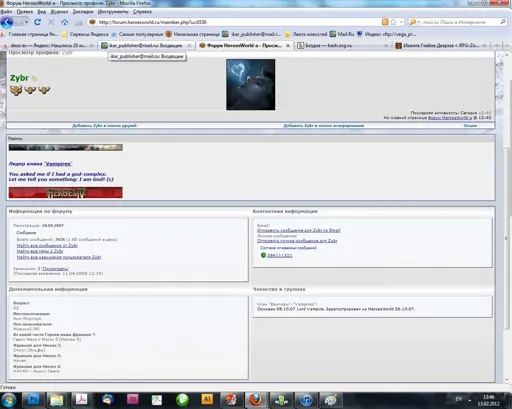
Task: Open the "Vampires" clan link in signature
Action: click(58, 164)
